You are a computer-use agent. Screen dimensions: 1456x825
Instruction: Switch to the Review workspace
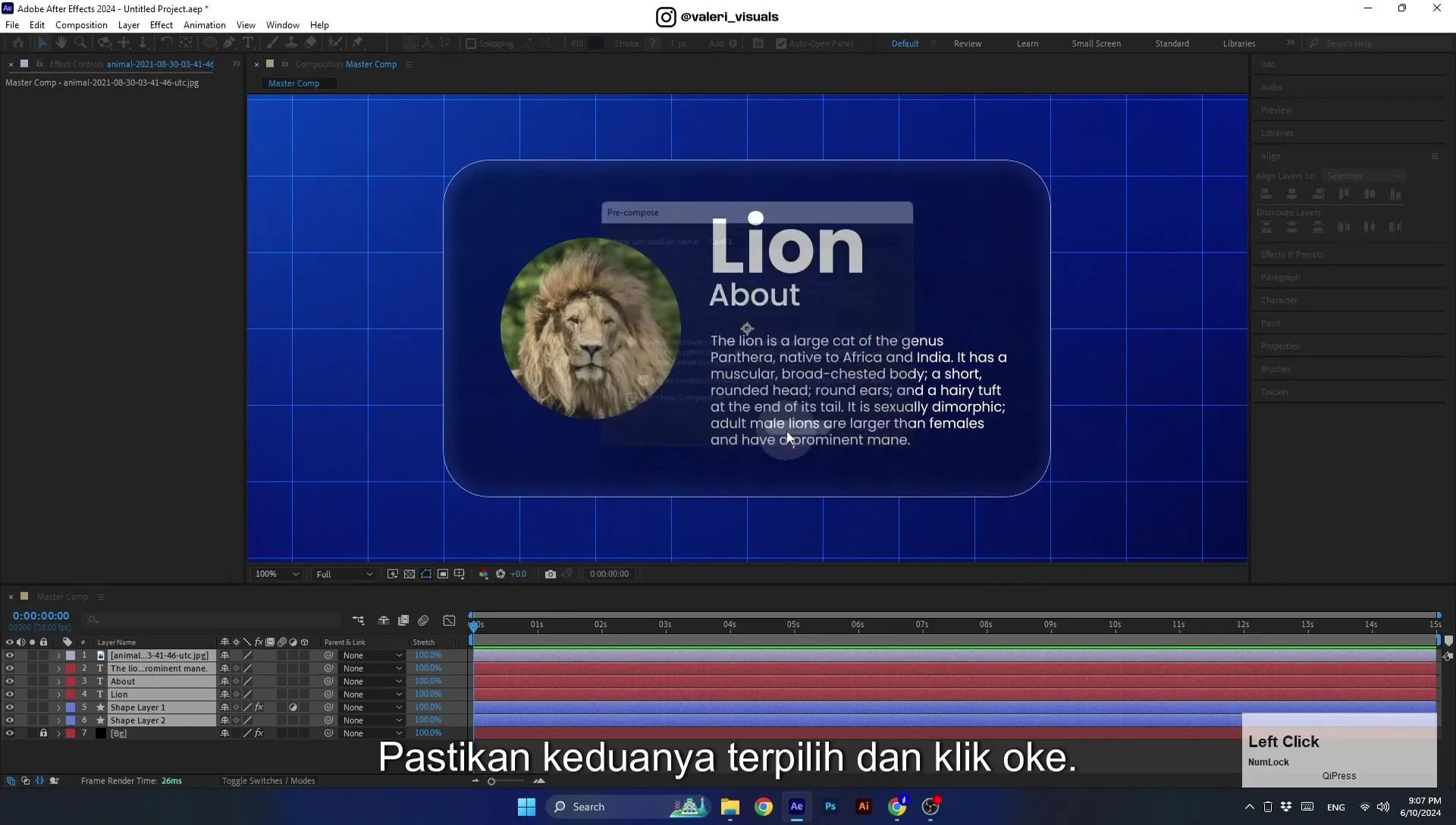968,44
